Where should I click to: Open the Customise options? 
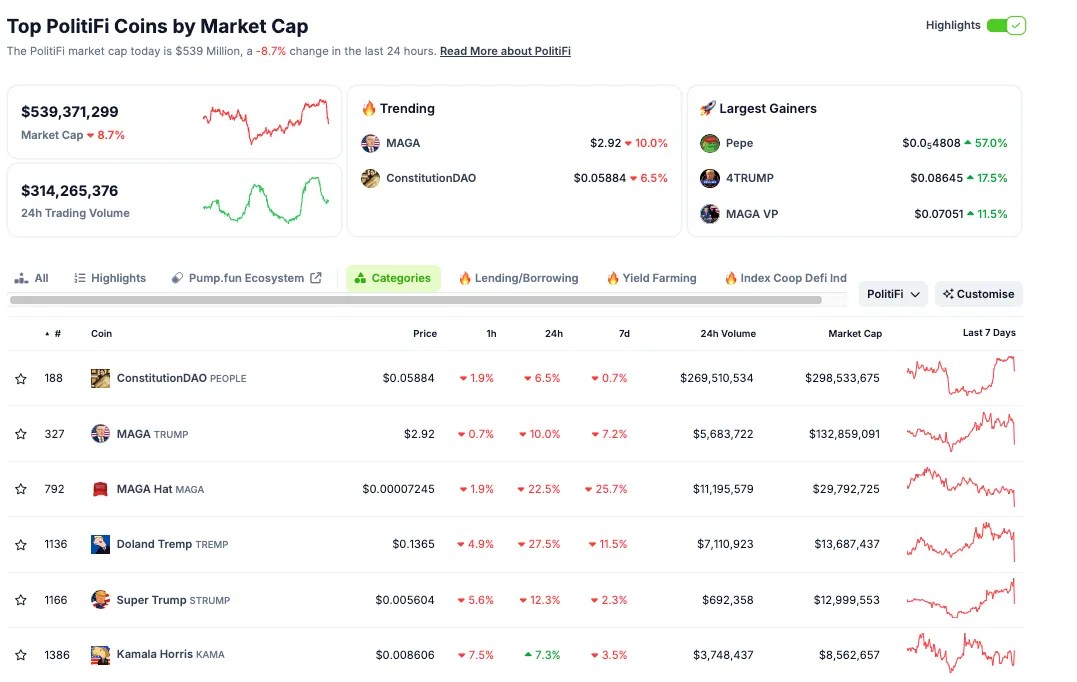(979, 294)
